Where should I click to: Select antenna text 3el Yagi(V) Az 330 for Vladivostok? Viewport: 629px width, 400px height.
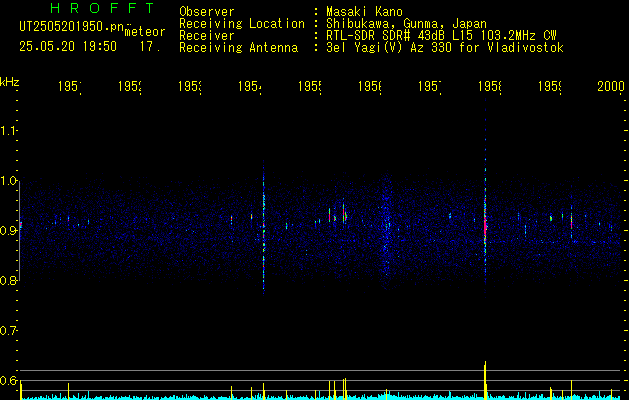(445, 48)
